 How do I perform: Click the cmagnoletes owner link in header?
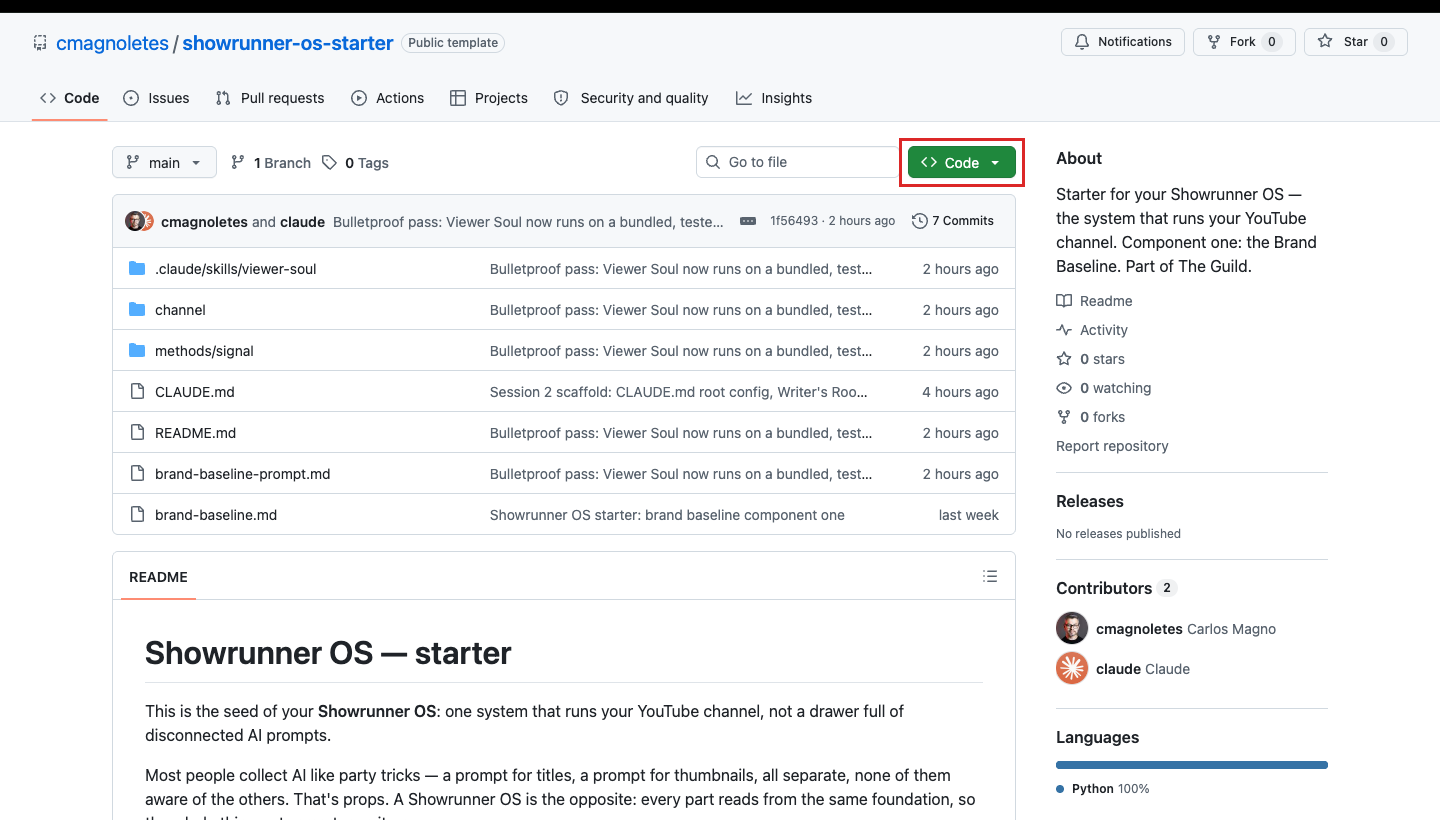[x=112, y=43]
